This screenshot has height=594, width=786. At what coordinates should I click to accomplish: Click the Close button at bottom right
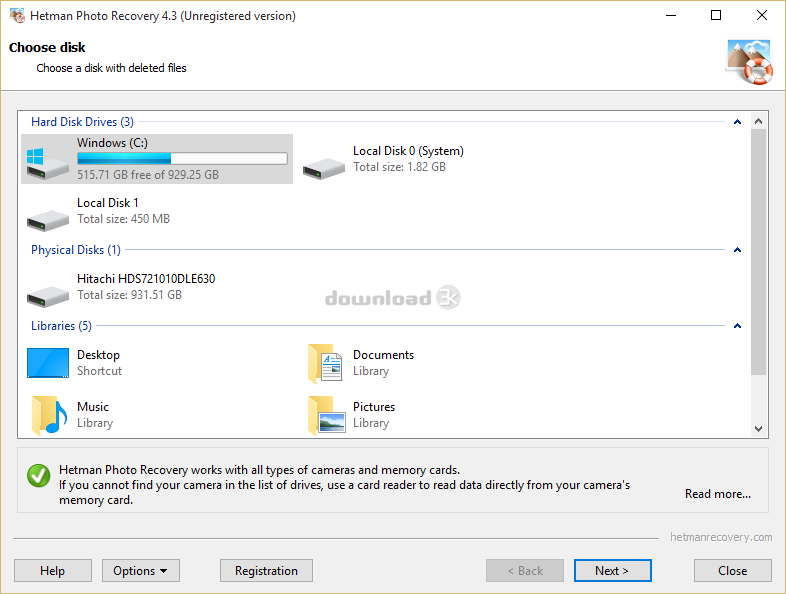tap(732, 571)
